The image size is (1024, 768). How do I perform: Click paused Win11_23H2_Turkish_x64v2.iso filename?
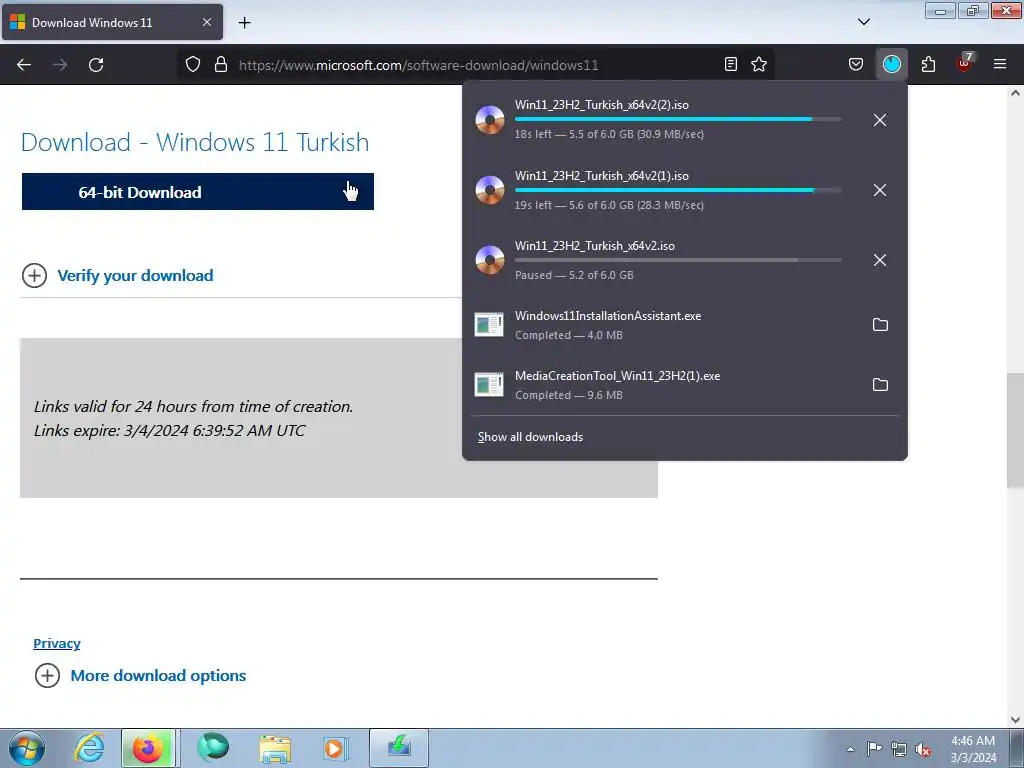tap(594, 246)
